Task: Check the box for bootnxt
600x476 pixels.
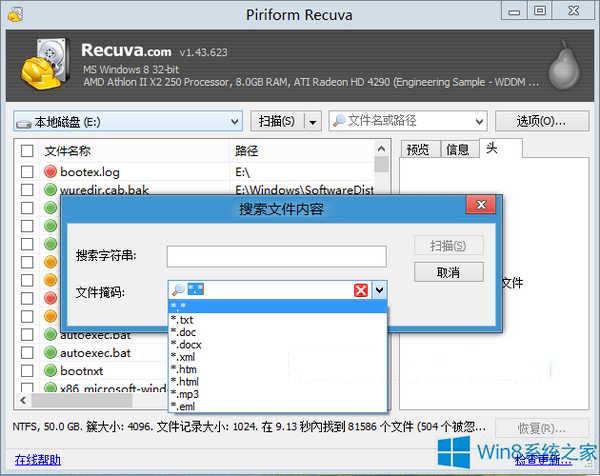Action: (x=27, y=370)
